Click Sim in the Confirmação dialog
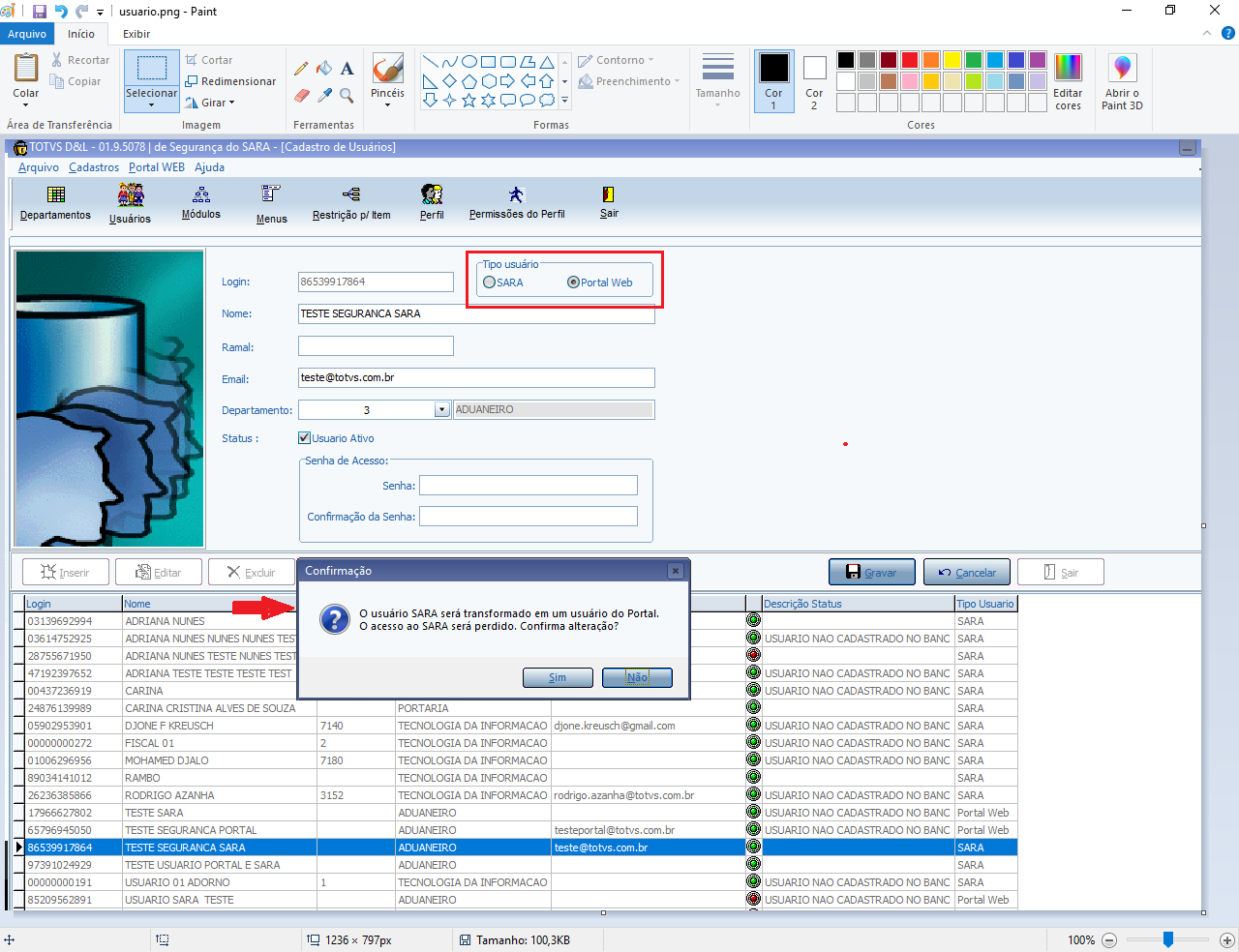The height and width of the screenshot is (952, 1239). tap(558, 677)
